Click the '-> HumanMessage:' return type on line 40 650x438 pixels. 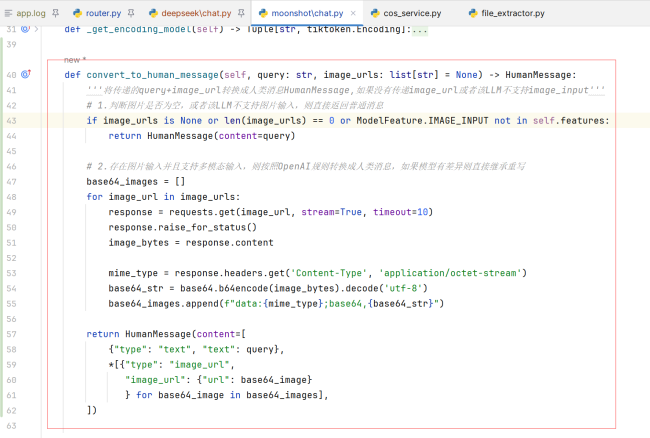[x=533, y=75]
